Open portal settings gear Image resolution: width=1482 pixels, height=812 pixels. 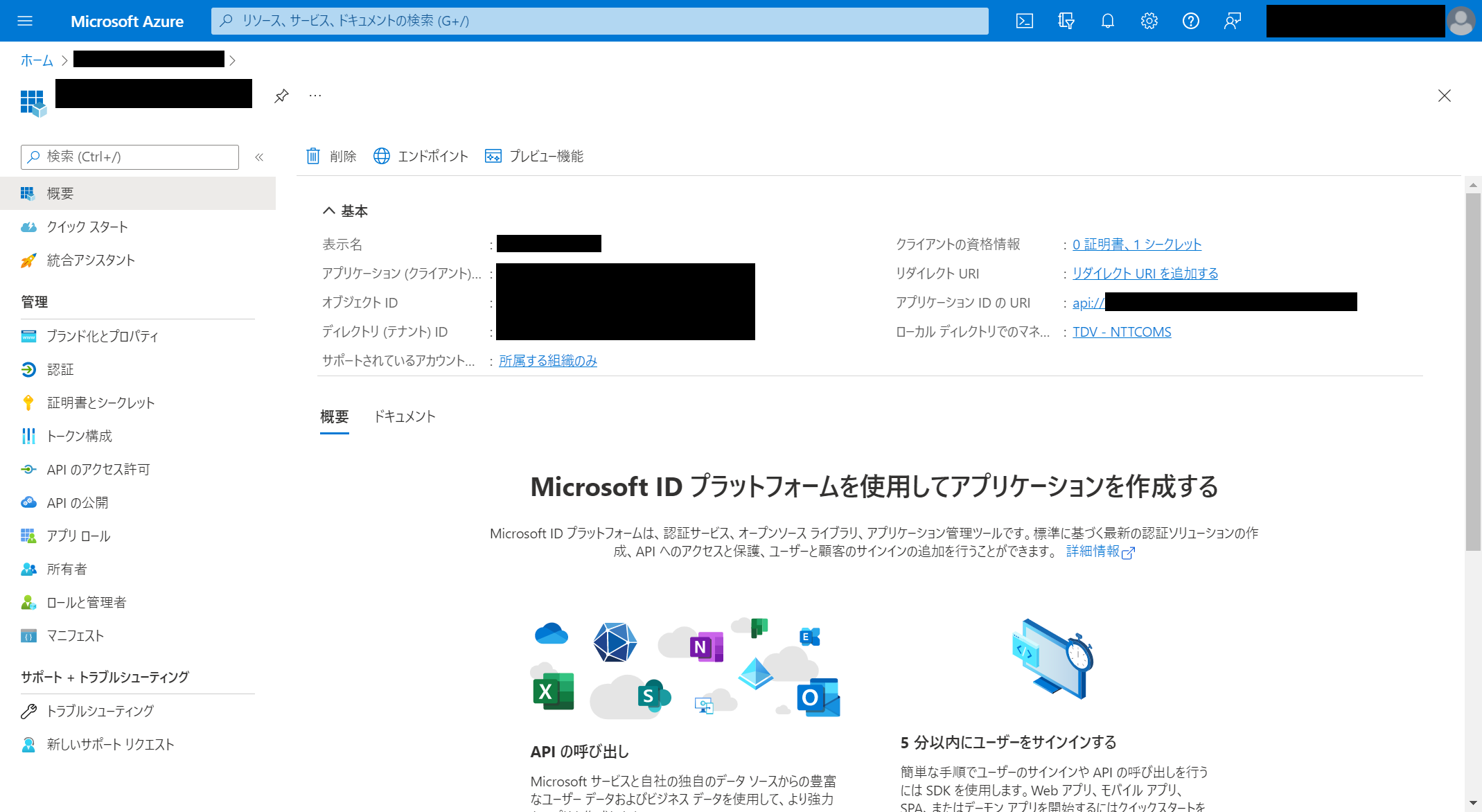click(1149, 21)
